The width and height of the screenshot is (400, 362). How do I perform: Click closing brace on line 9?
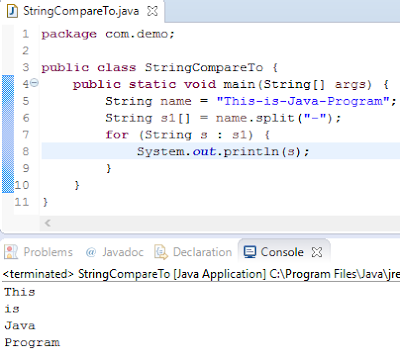(x=108, y=168)
